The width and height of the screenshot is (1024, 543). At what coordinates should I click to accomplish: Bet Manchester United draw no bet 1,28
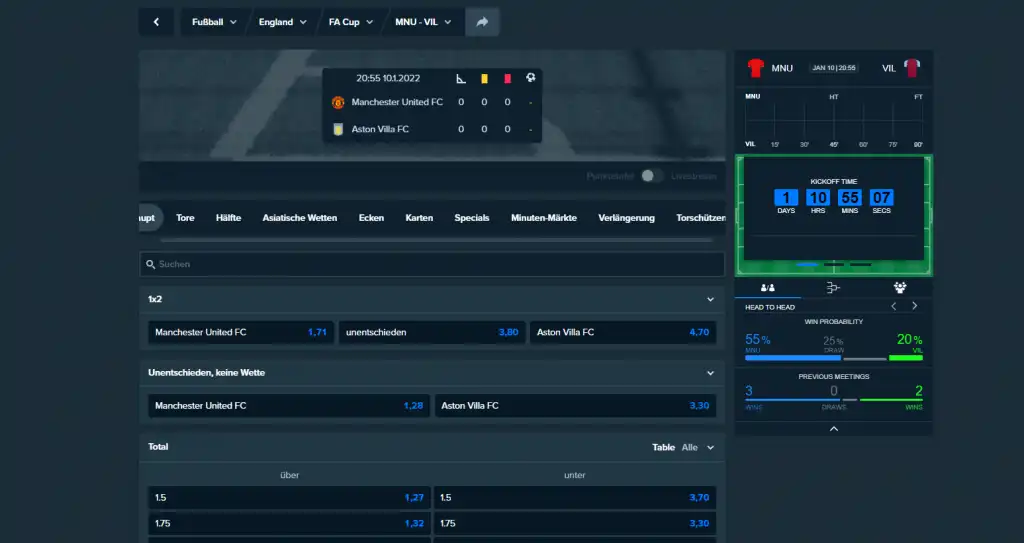click(289, 406)
